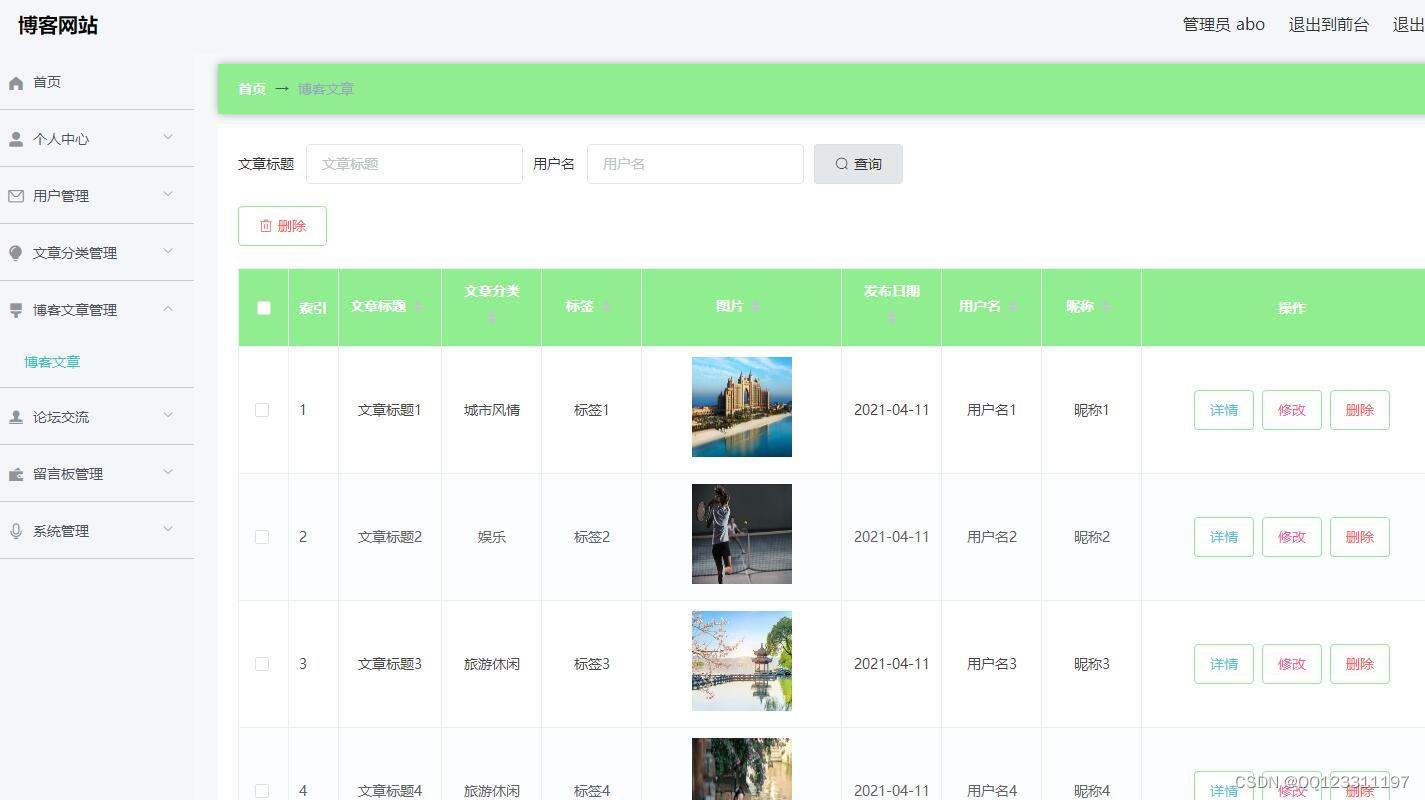The height and width of the screenshot is (800, 1425).
Task: Sort by 文章标题 column arrows
Action: 418,306
